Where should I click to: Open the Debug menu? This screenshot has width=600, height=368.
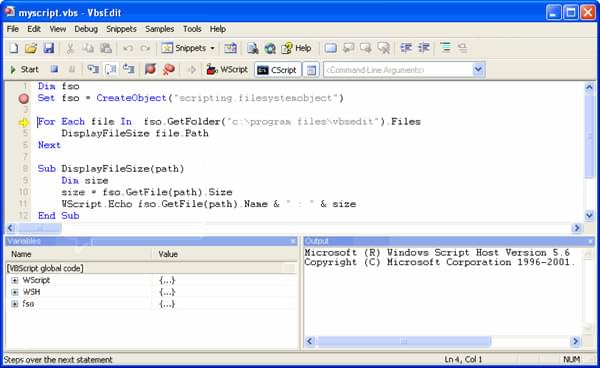tap(86, 29)
